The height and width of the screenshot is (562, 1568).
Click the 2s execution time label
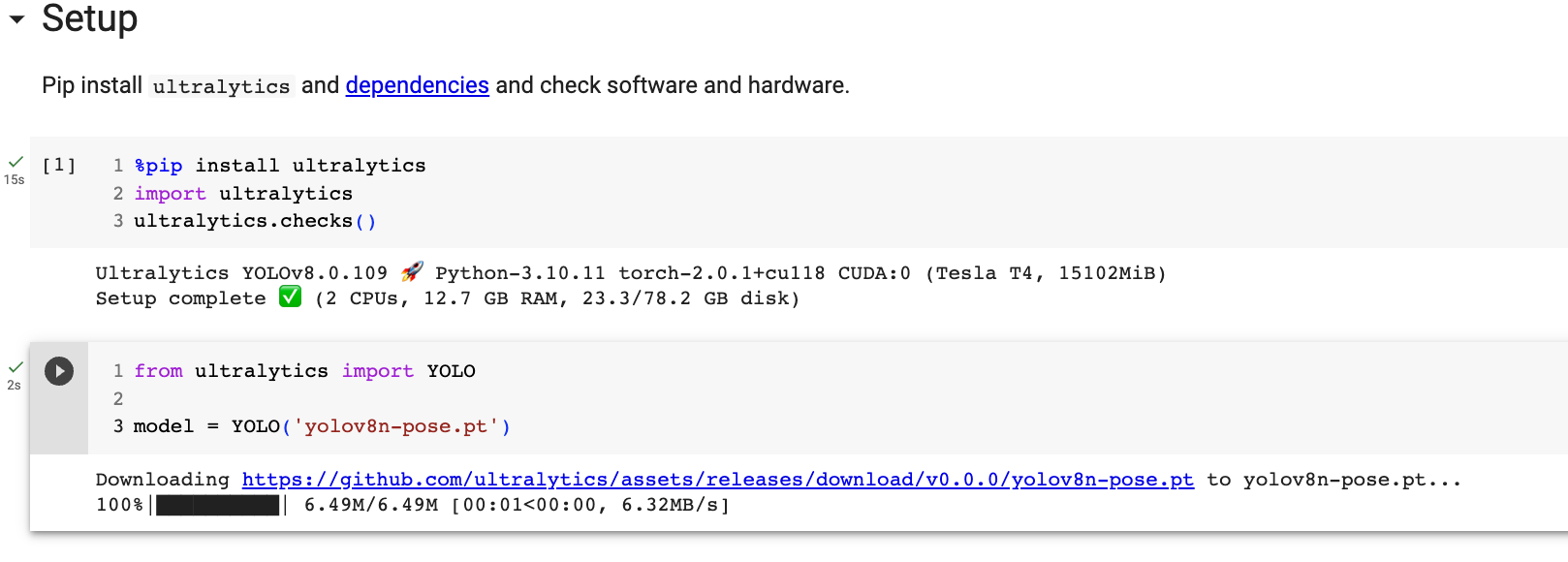point(14,384)
